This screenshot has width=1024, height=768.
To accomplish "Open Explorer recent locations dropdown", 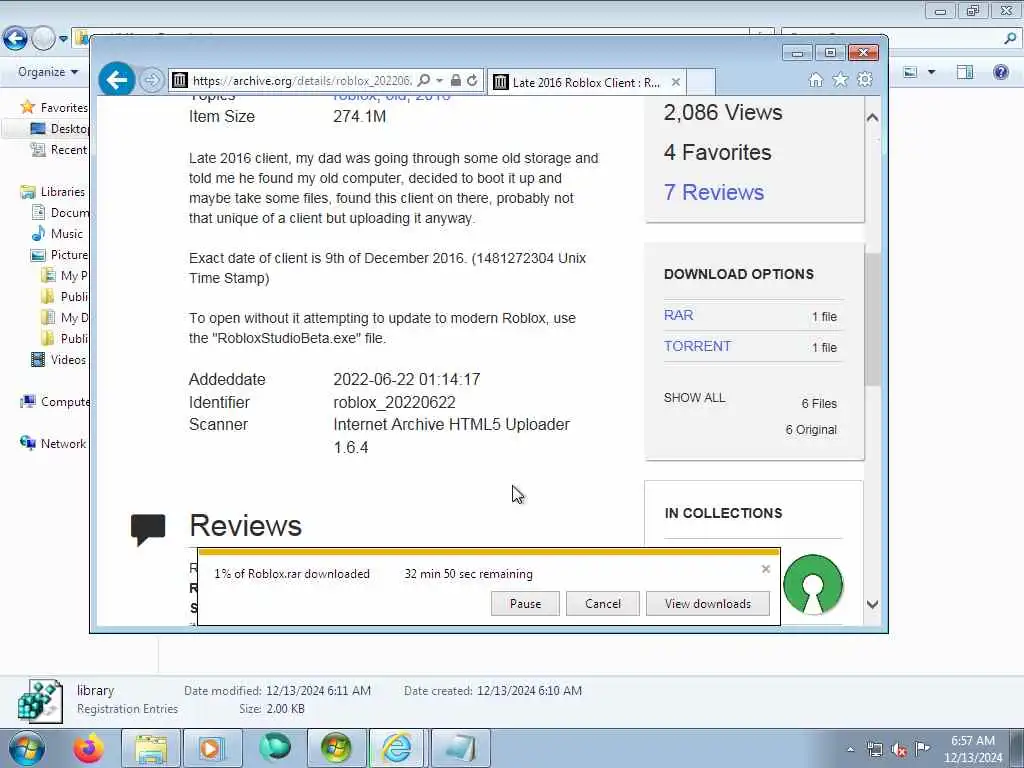I will (x=63, y=39).
